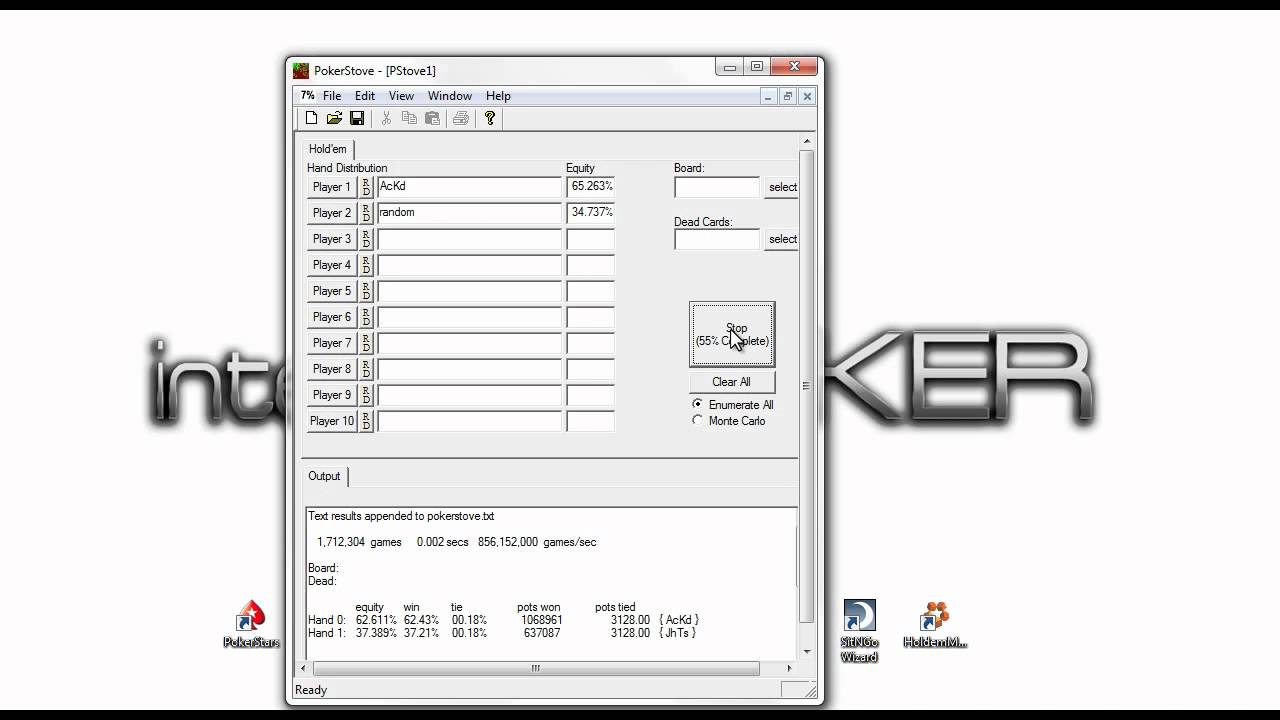Open the Window menu
The width and height of the screenshot is (1280, 720).
(450, 96)
